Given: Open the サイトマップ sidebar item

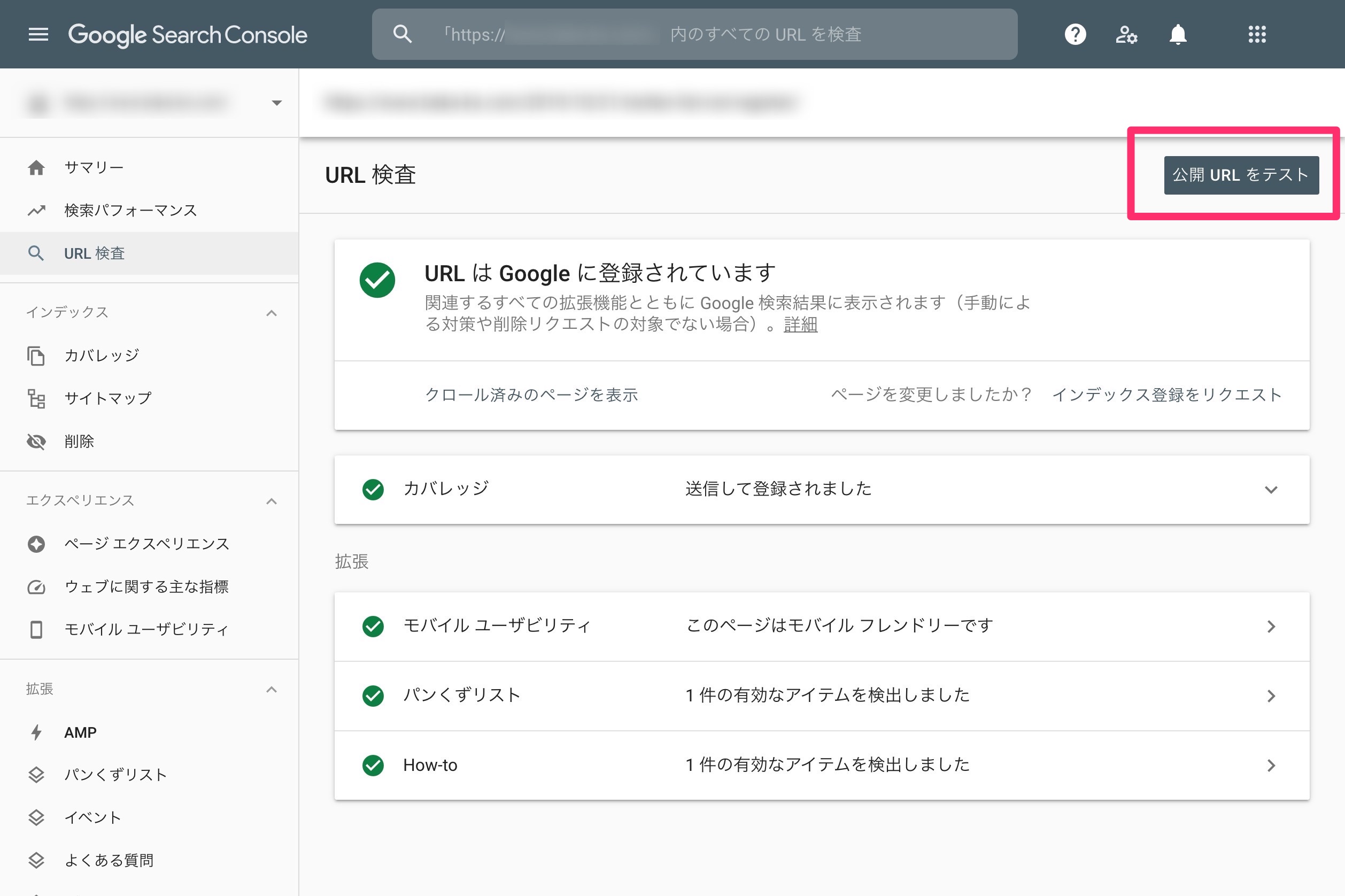Looking at the screenshot, I should pyautogui.click(x=149, y=398).
